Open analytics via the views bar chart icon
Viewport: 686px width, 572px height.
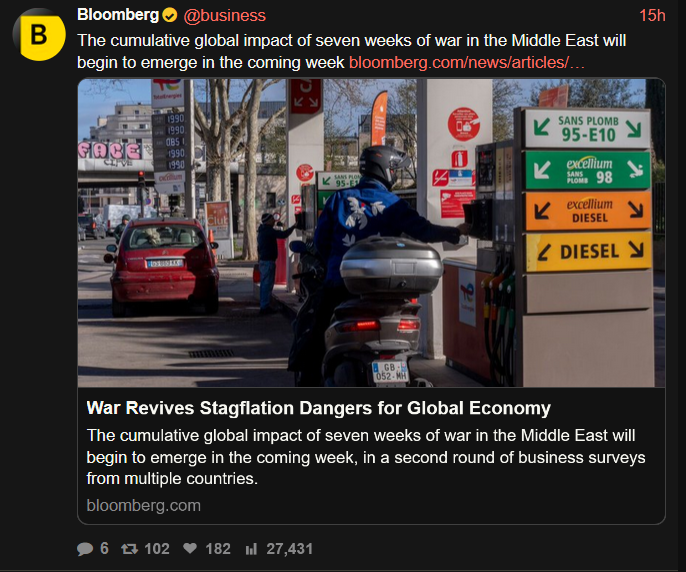tap(251, 549)
